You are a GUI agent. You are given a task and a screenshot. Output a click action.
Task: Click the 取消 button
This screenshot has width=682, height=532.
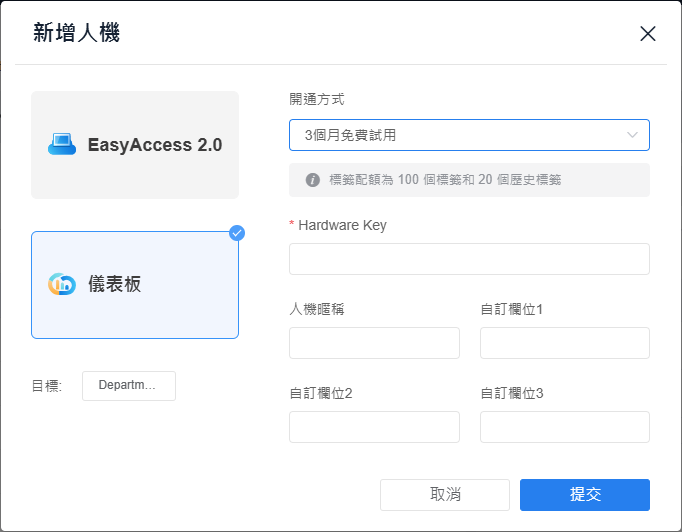[x=445, y=495]
